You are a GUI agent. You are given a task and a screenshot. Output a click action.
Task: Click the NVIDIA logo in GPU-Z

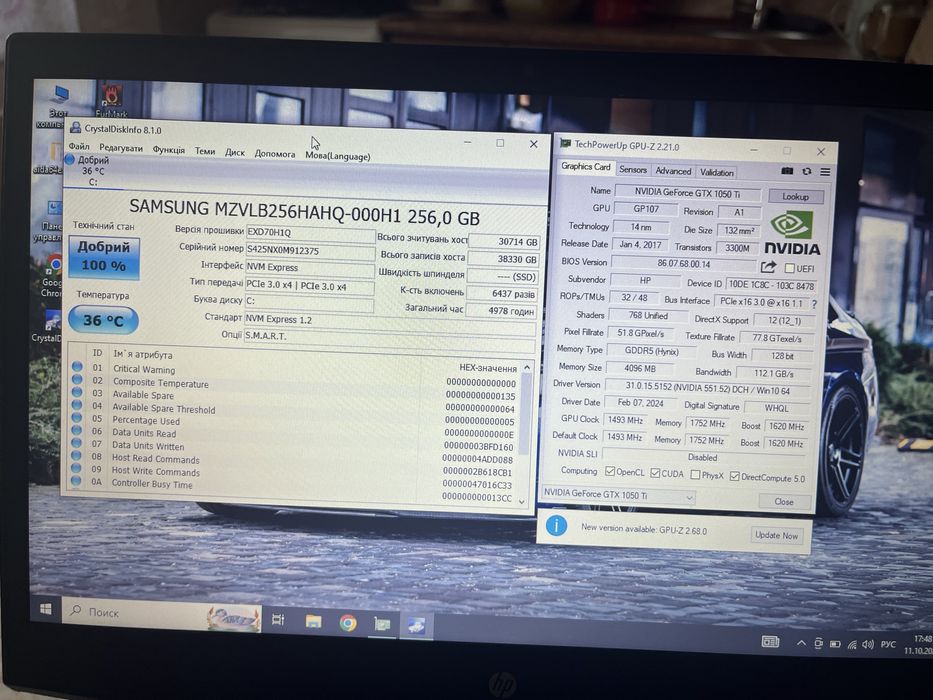792,233
